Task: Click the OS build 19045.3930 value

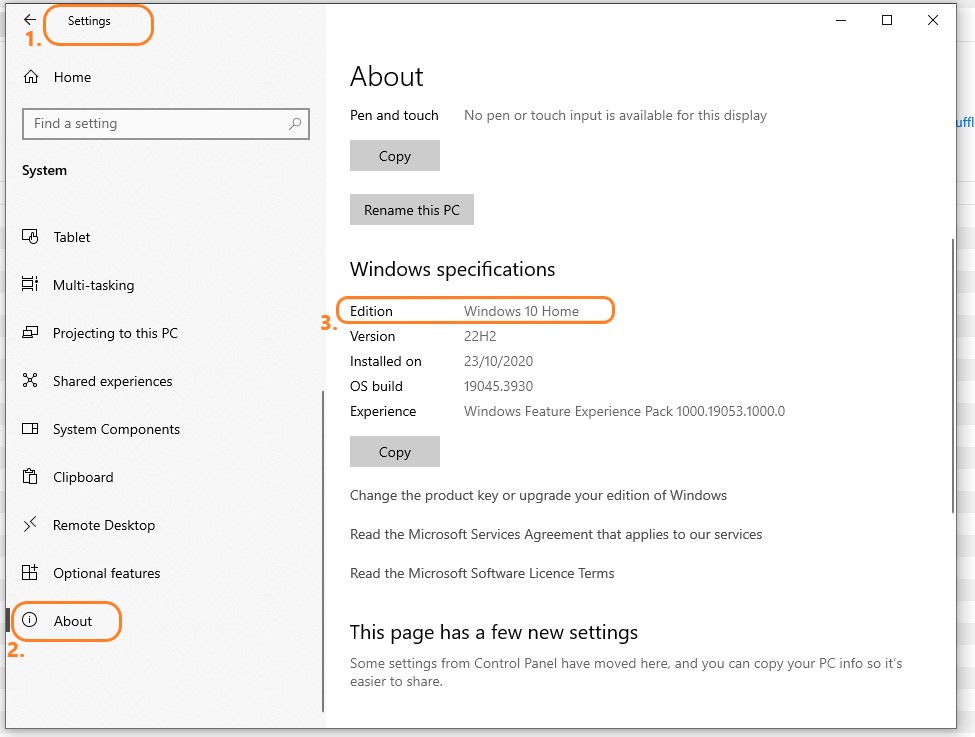Action: (498, 386)
